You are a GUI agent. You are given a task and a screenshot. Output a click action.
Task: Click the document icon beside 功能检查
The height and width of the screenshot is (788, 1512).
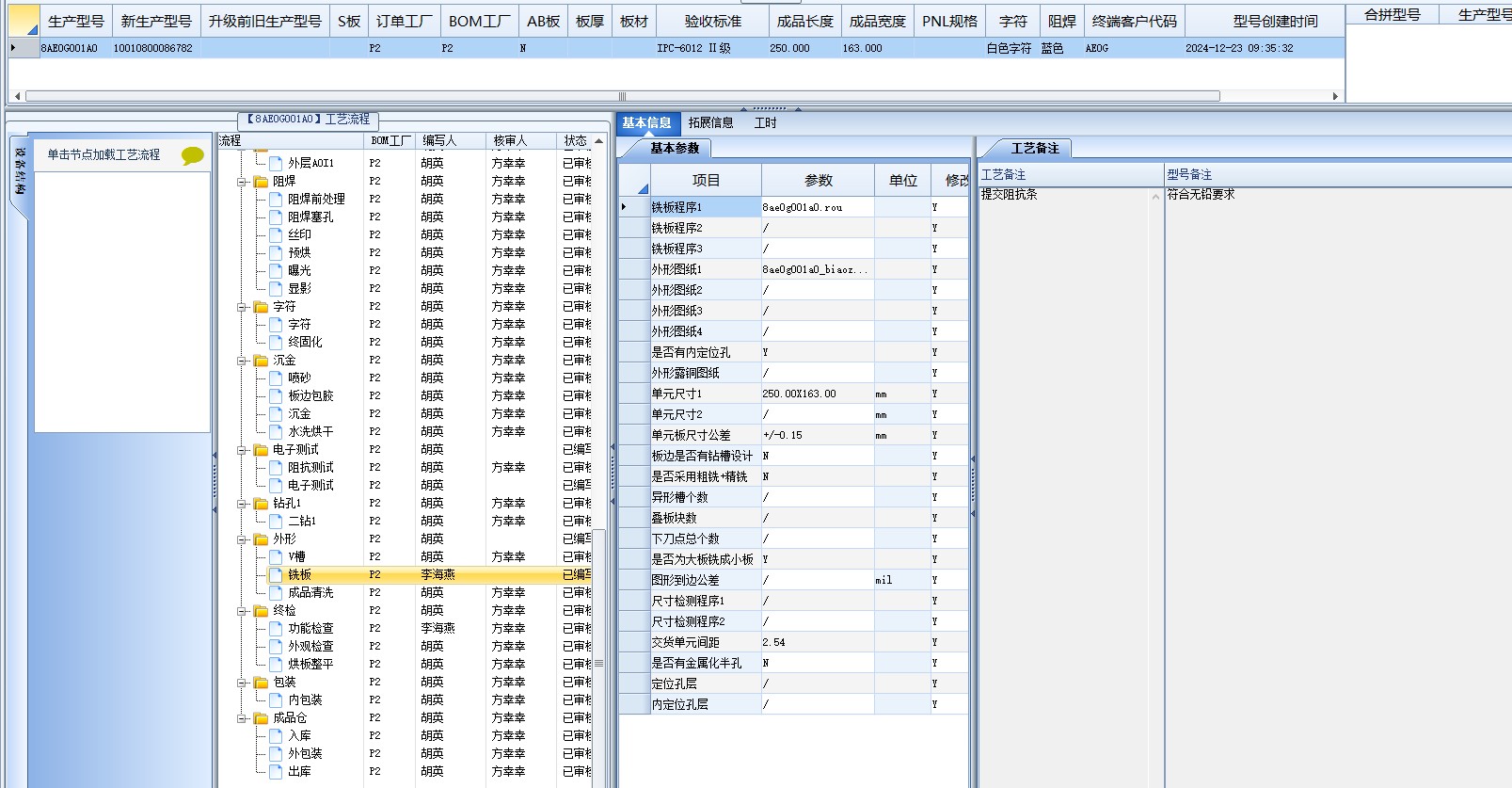point(276,628)
